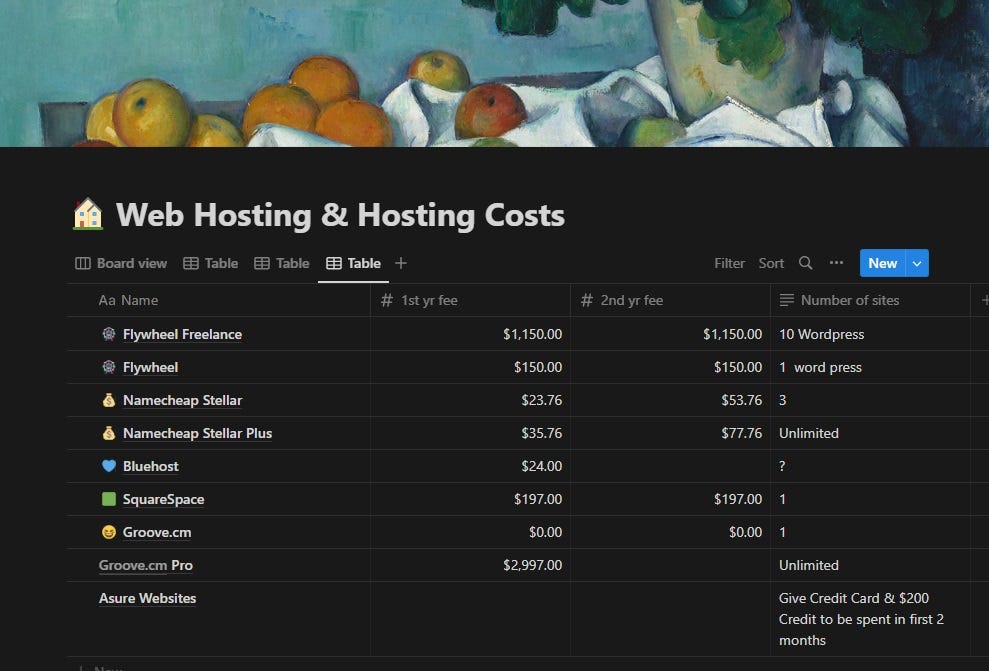Click the house page icon beside the title

pos(88,214)
